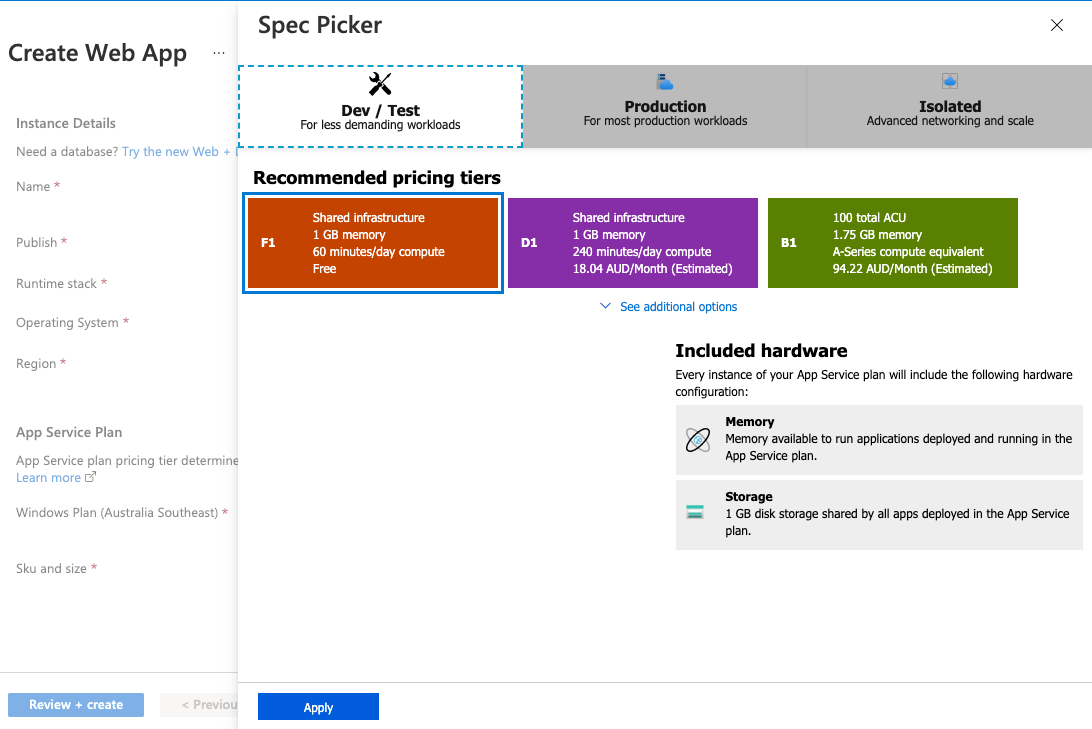Screen dimensions: 1092x729
Task: Click the Create Web App title
Action: (98, 53)
